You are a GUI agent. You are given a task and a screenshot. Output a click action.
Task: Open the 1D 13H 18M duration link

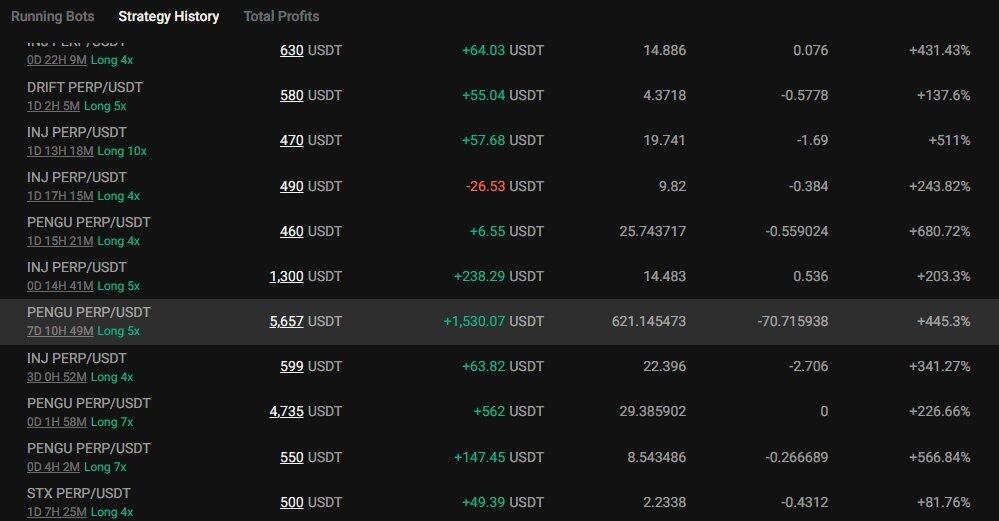[x=60, y=151]
